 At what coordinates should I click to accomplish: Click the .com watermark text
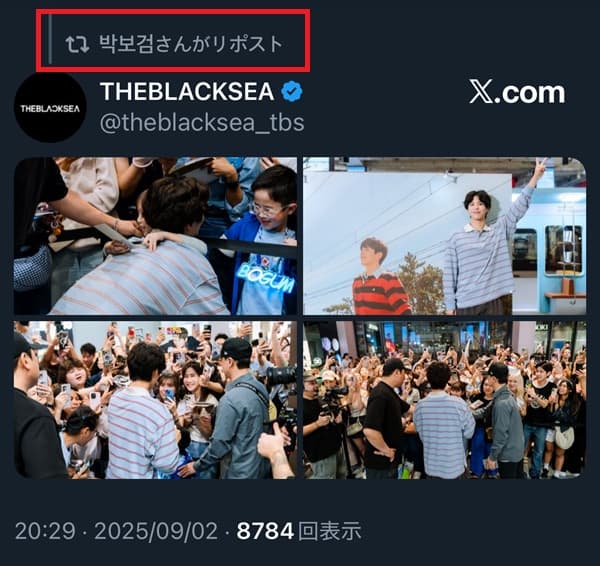[530, 93]
